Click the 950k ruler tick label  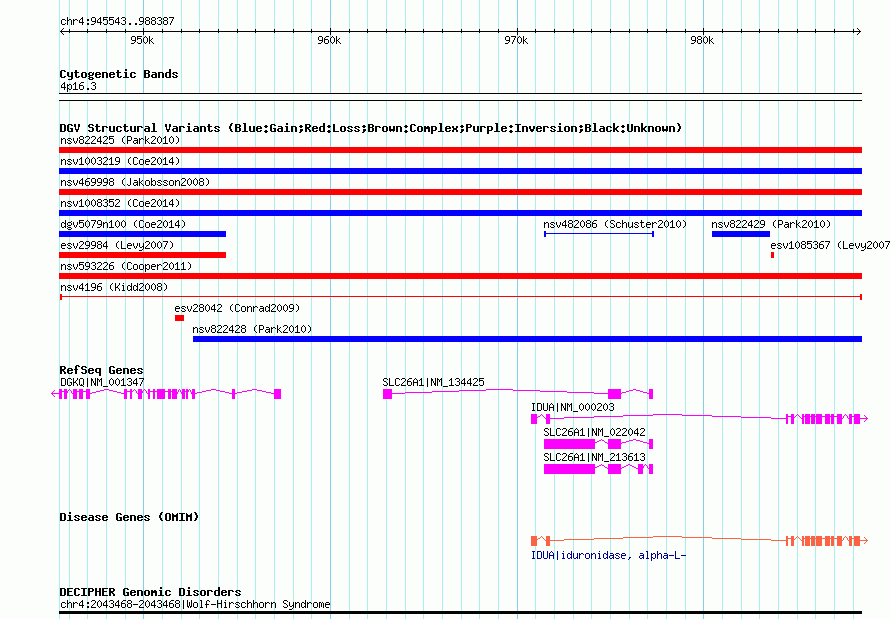click(x=142, y=40)
